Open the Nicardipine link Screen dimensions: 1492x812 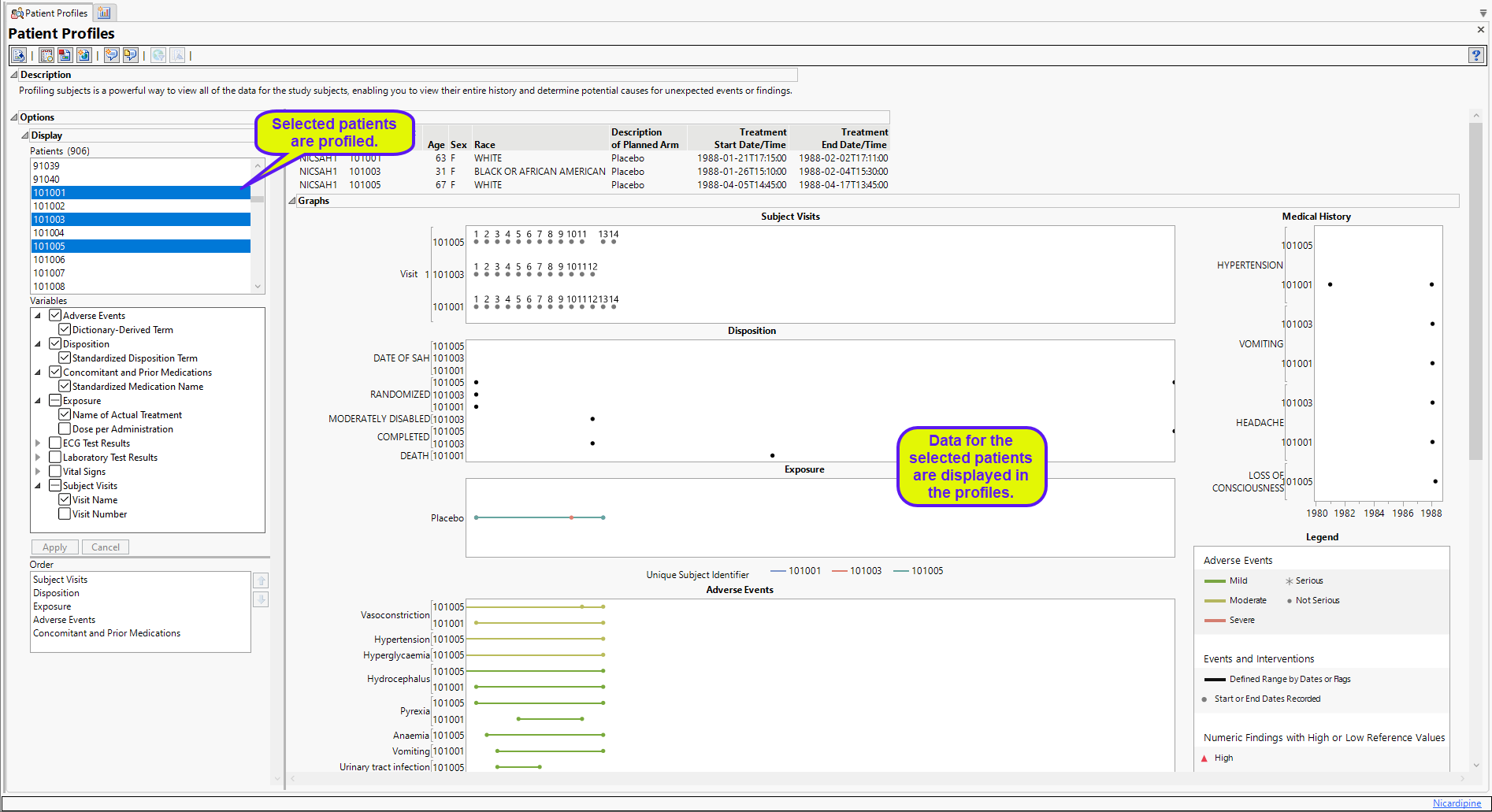point(1457,803)
